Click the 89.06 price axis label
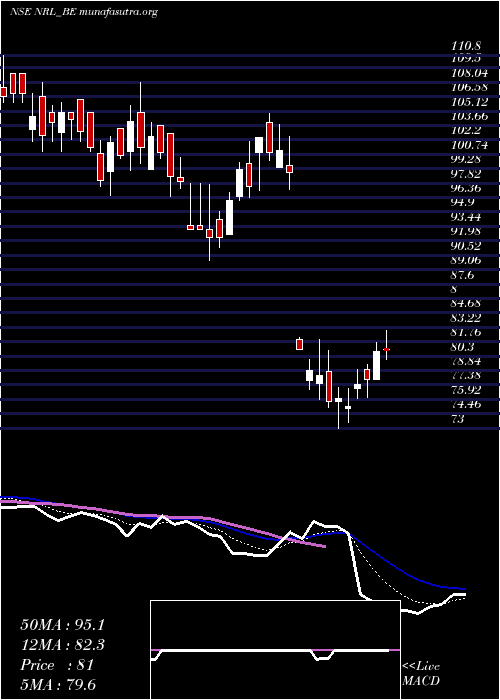This screenshot has height=700, width=500. 468,261
